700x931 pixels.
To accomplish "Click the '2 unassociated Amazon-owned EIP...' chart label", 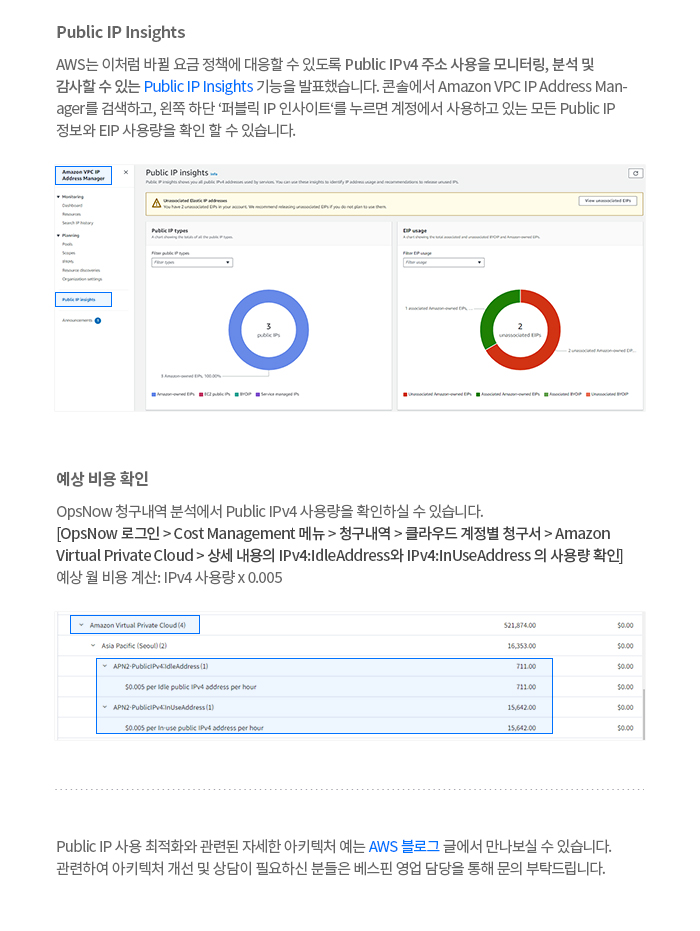I will click(602, 351).
